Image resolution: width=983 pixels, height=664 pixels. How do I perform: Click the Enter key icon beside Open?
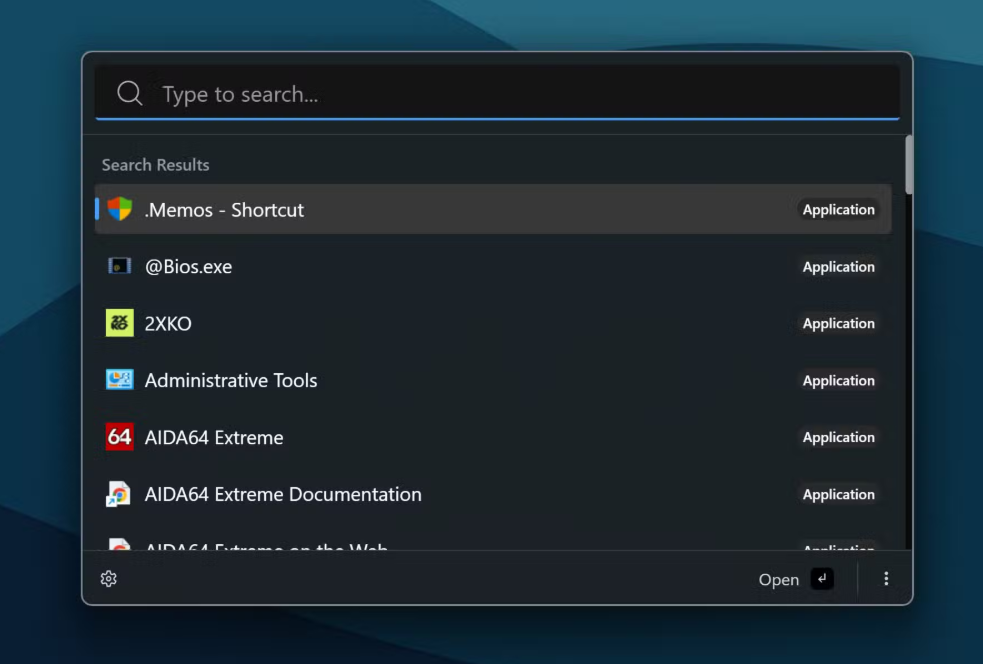822,579
